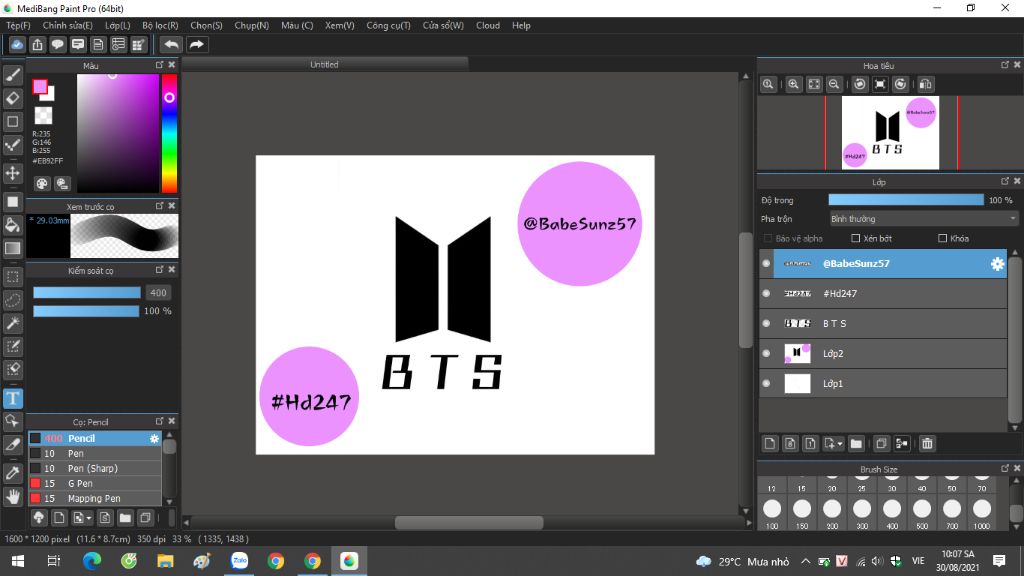1024x576 pixels.
Task: Open the Bộ lọc(R) menu
Action: point(160,25)
